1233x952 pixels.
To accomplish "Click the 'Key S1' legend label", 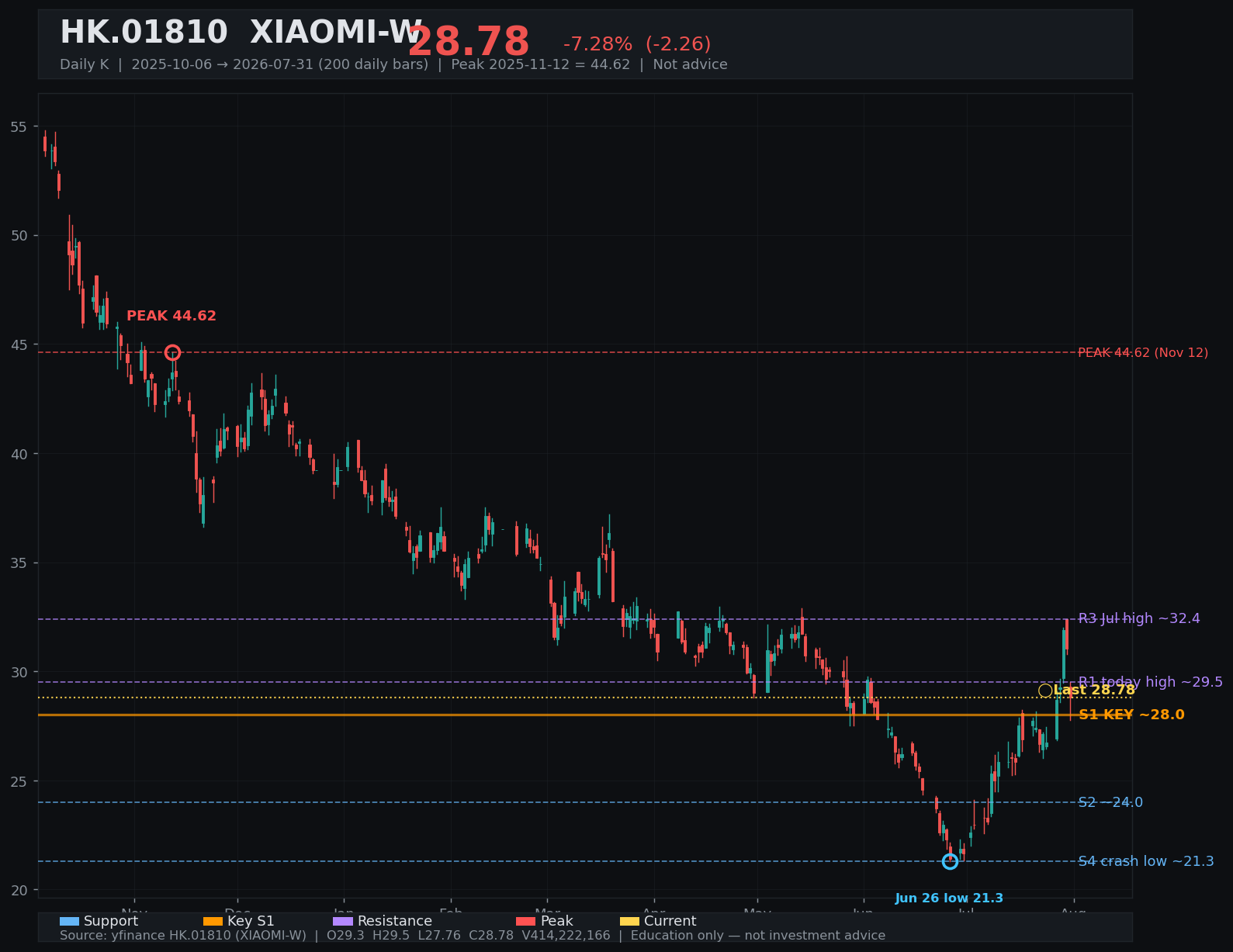I will 251,921.
